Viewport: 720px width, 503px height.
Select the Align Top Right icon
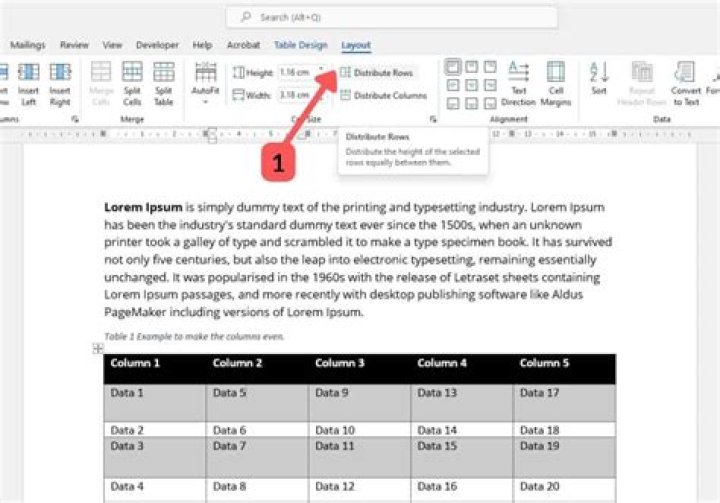pyautogui.click(x=490, y=67)
